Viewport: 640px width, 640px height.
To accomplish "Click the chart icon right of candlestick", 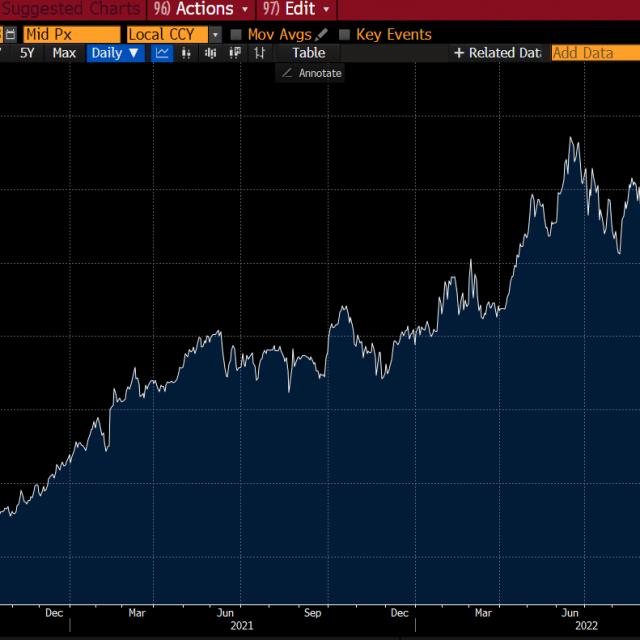I will point(235,53).
